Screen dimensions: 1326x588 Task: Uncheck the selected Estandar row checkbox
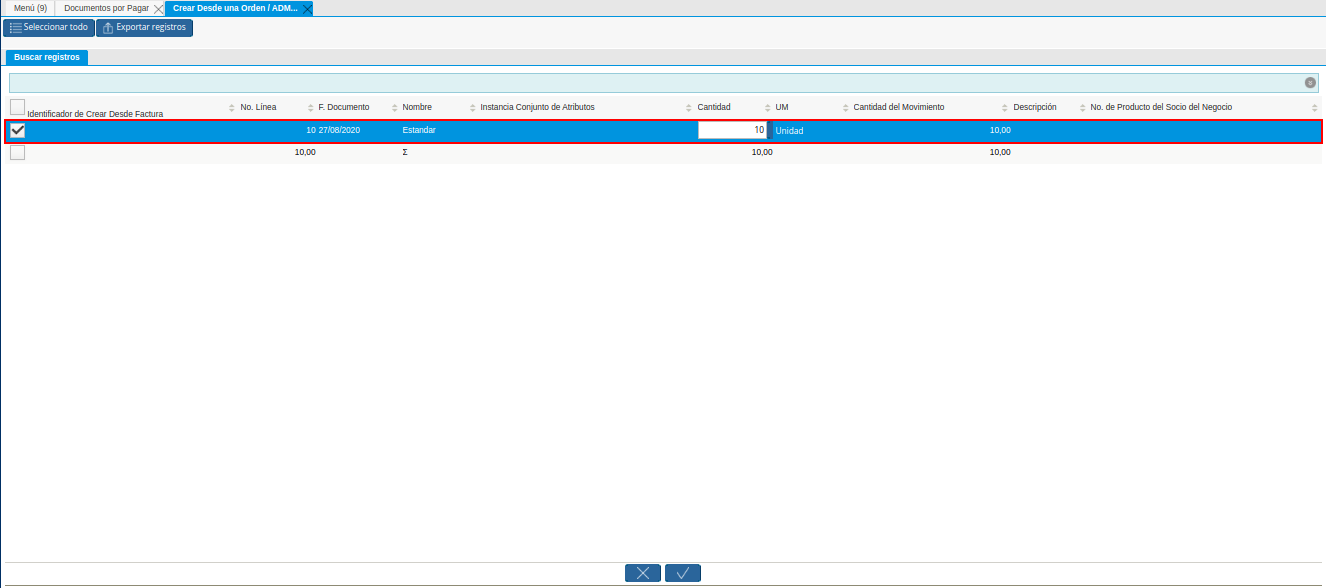[x=17, y=130]
